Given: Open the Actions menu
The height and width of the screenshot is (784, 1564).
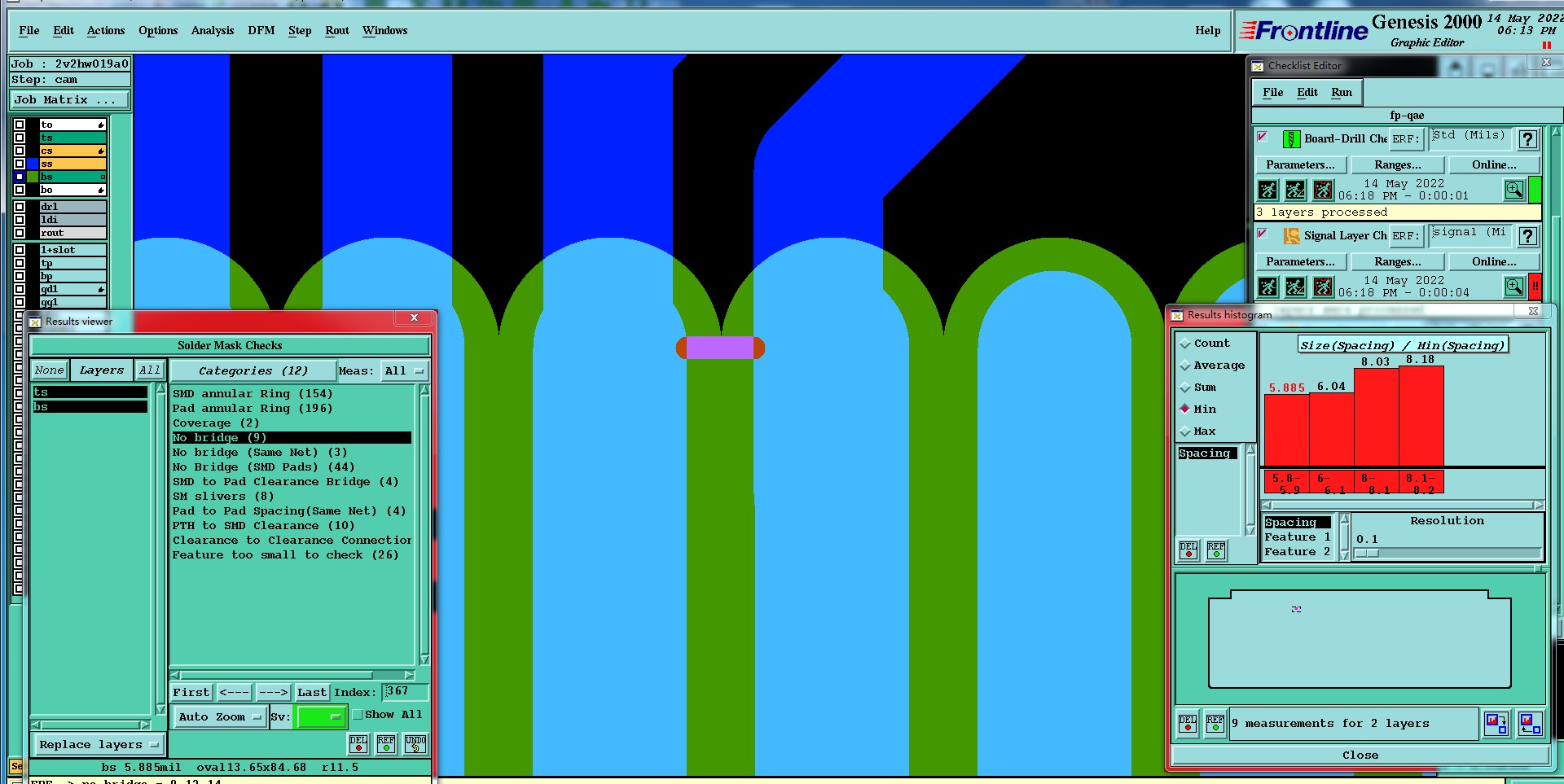Looking at the screenshot, I should tap(106, 30).
